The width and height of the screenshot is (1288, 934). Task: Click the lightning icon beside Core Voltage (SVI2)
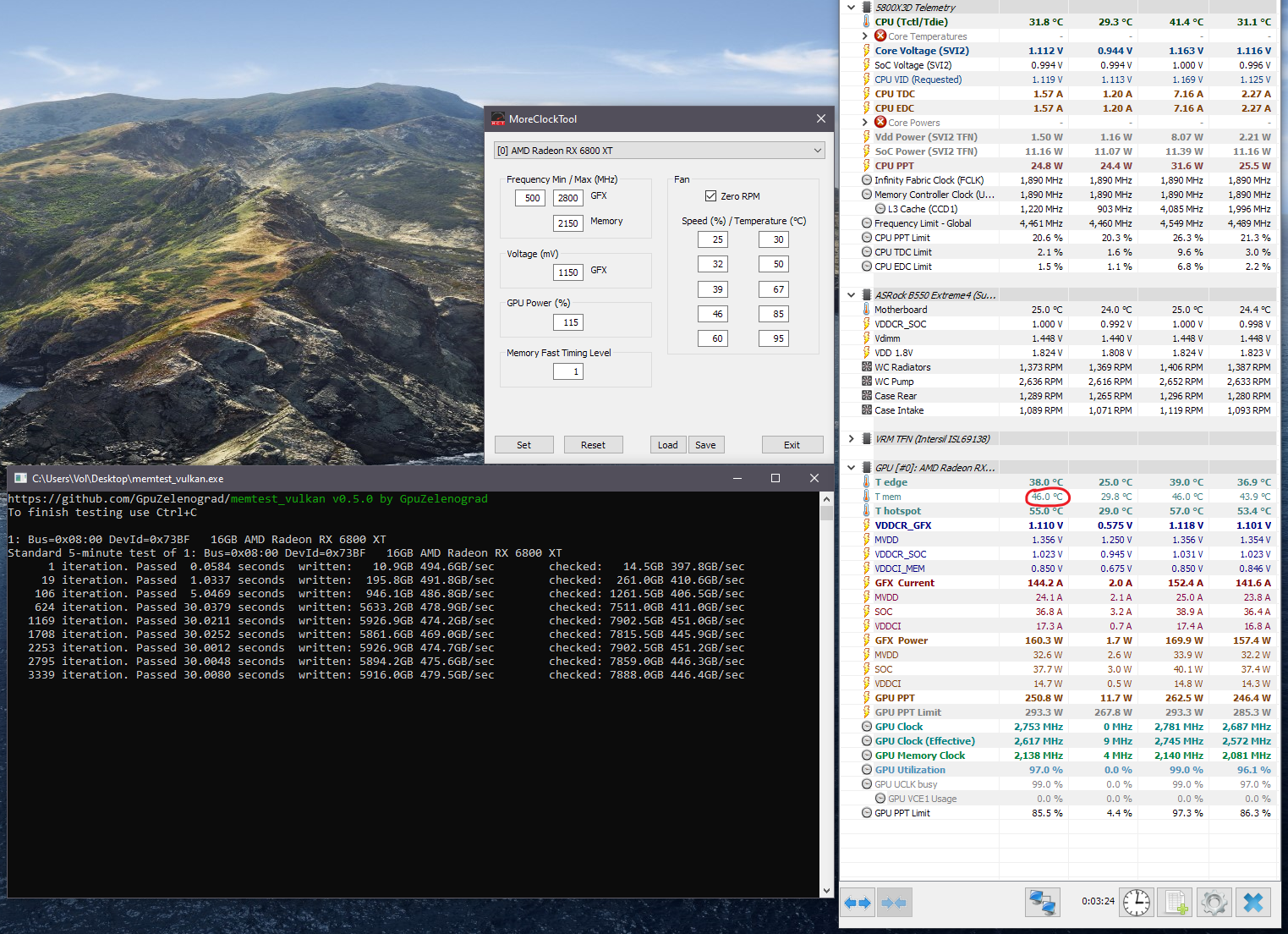point(866,51)
